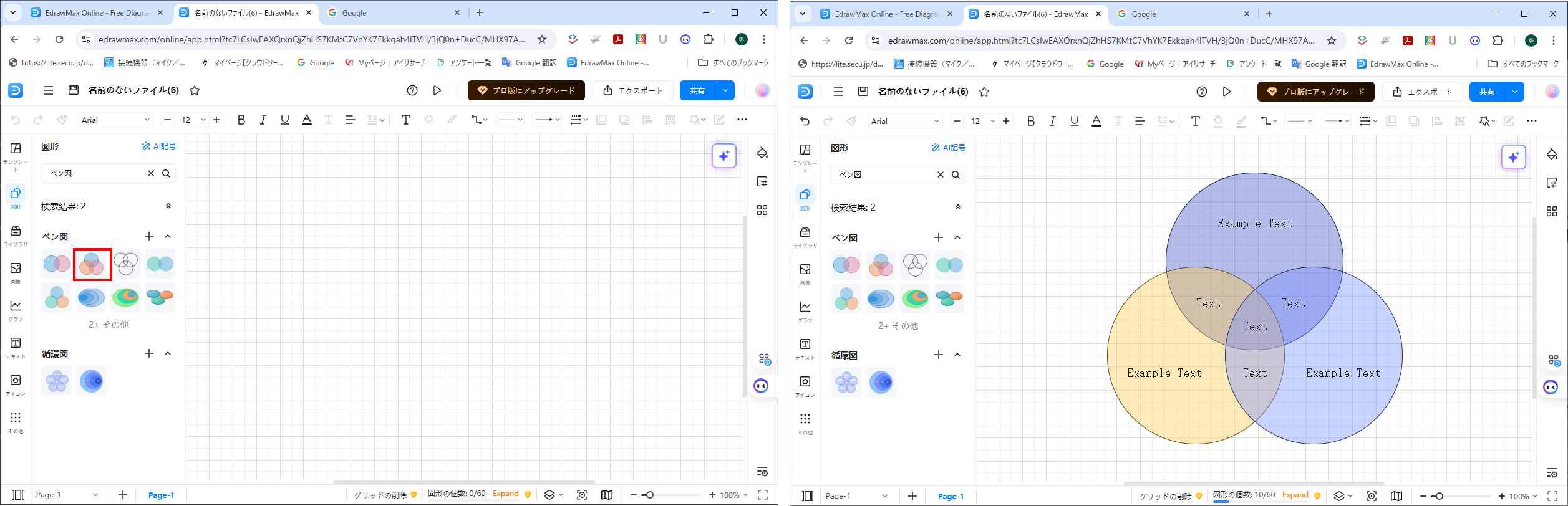This screenshot has height=506, width=1568.
Task: Clear shape search with X in right window
Action: click(x=941, y=174)
